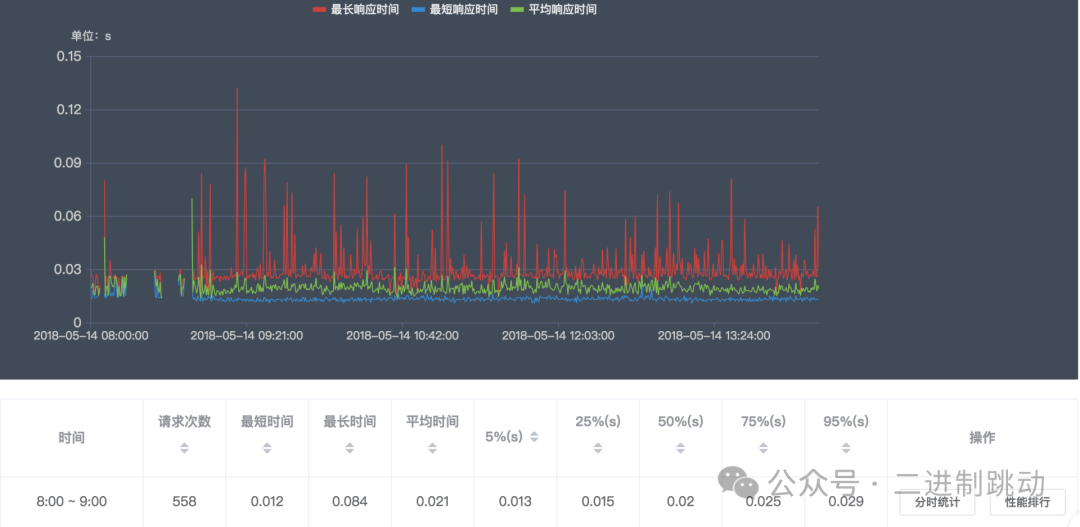Select the 8:00 ~ 9:00 time cell
1080x527 pixels.
[71, 501]
